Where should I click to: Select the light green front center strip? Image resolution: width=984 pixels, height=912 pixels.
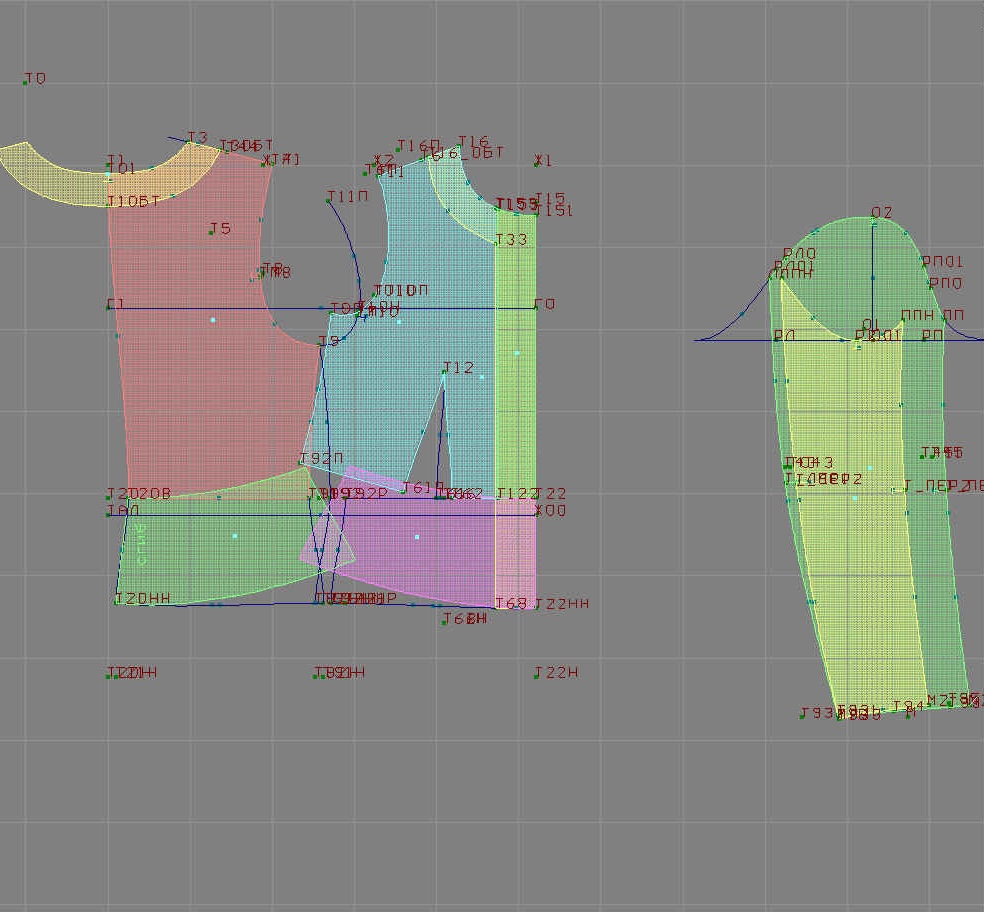point(516,400)
